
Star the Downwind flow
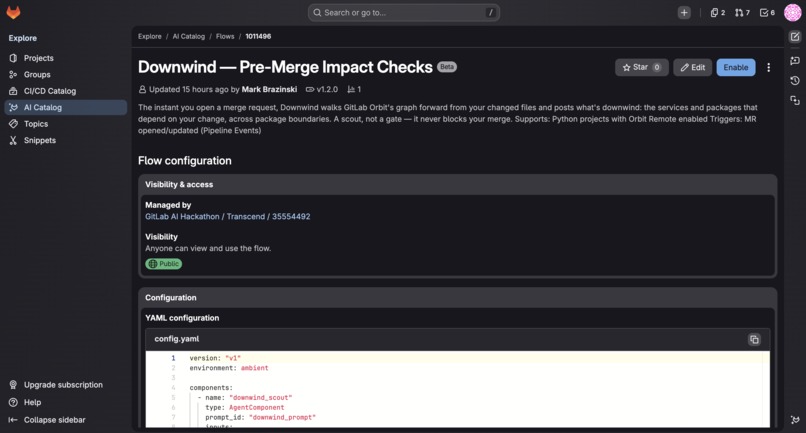click(x=642, y=67)
